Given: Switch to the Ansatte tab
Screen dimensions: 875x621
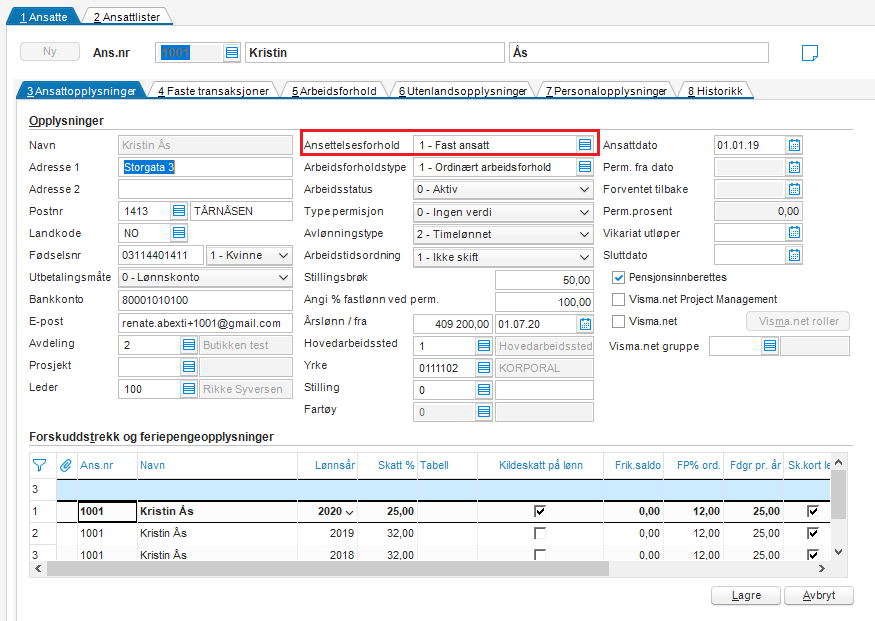Looking at the screenshot, I should point(44,17).
